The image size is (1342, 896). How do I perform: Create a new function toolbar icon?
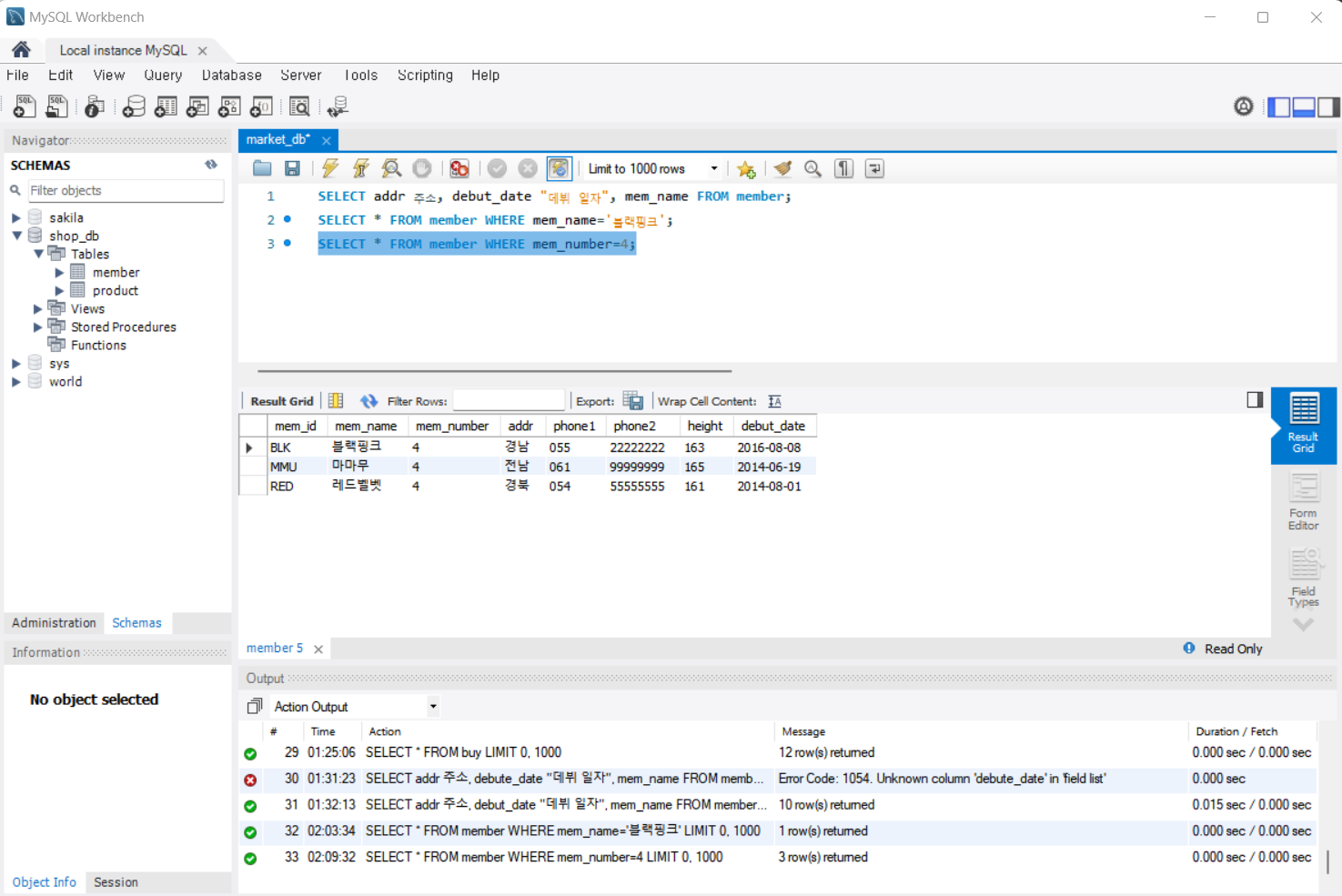[261, 106]
